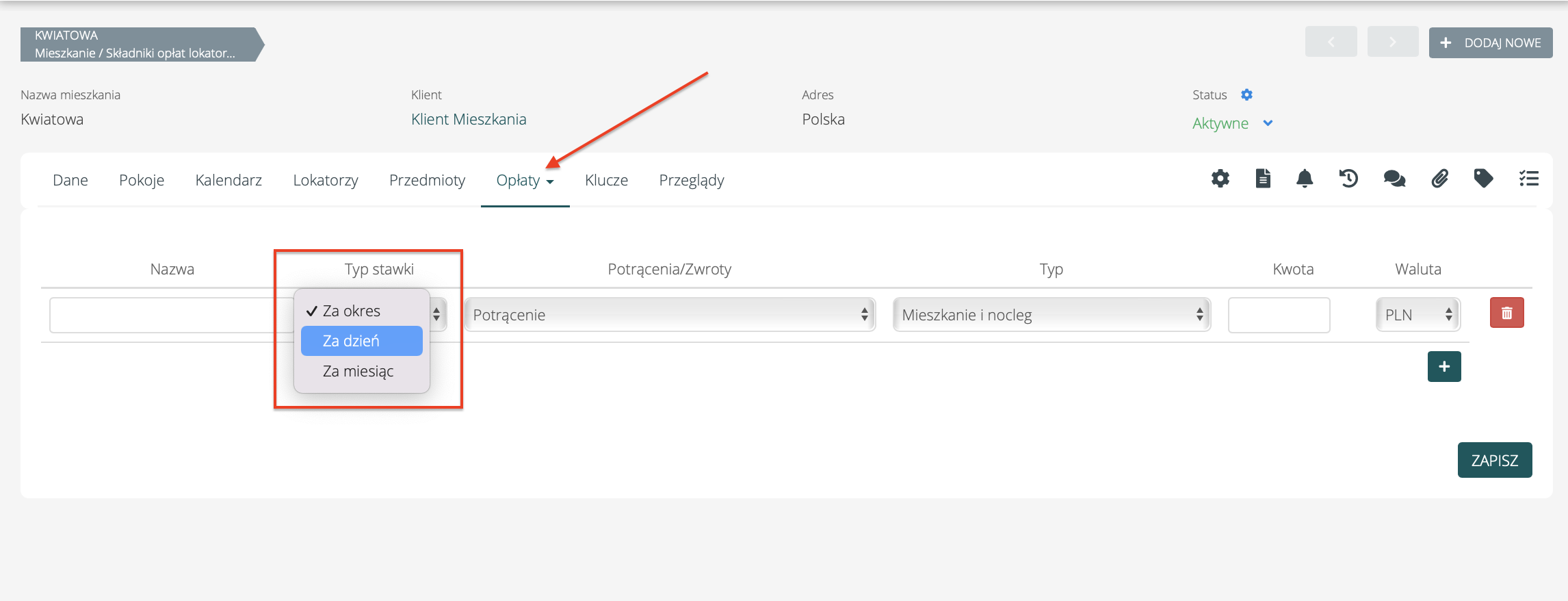The height and width of the screenshot is (601, 1568).
Task: Click the paperclip attachments icon
Action: (1439, 179)
